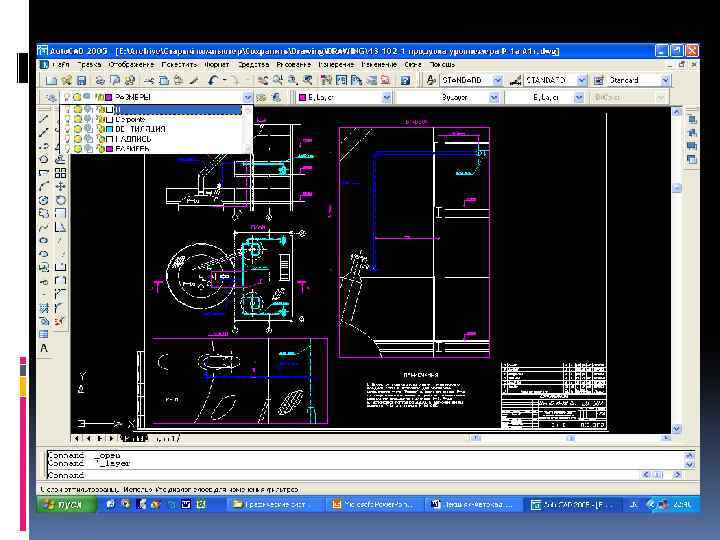Toggle on/off bulb for ВЕНТИЛЯЦИЯ layer

[68, 129]
